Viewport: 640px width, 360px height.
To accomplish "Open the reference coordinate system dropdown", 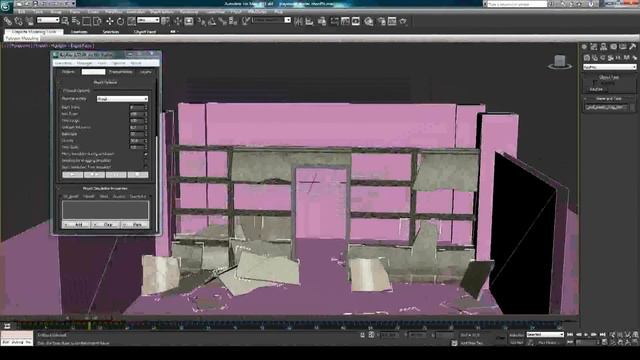I will 148,20.
